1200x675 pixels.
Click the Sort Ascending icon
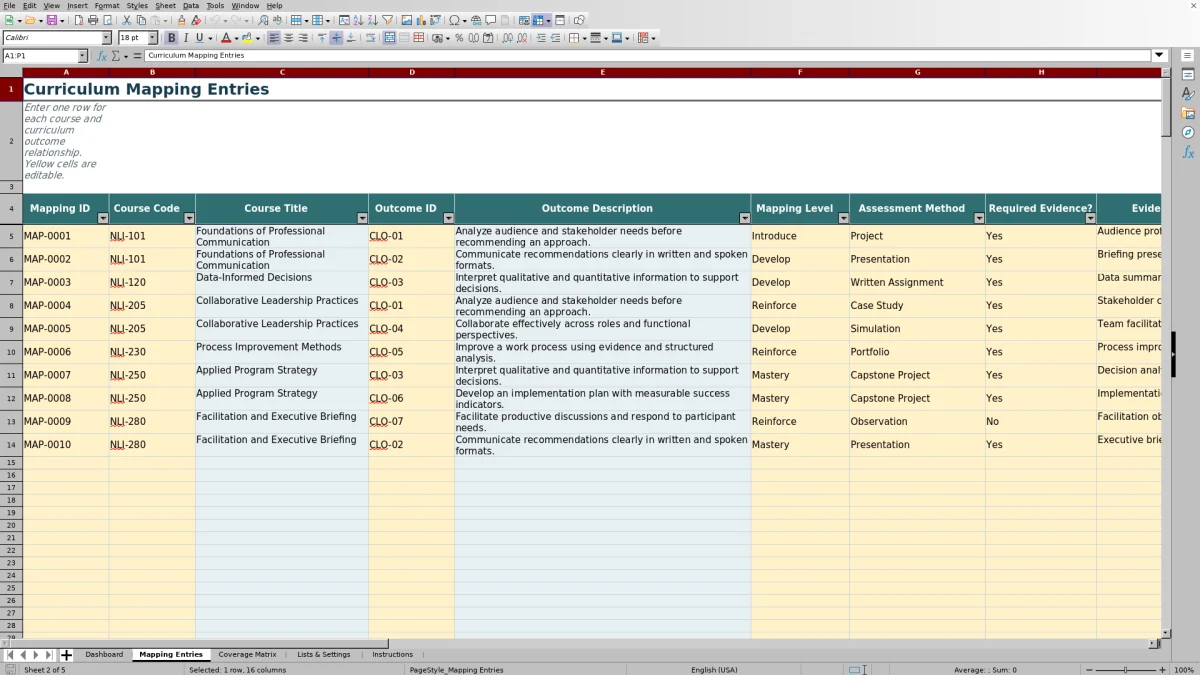[x=358, y=20]
